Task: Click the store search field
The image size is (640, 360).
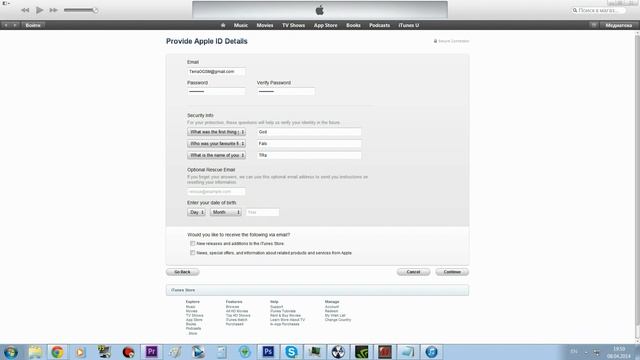Action: 598,10
